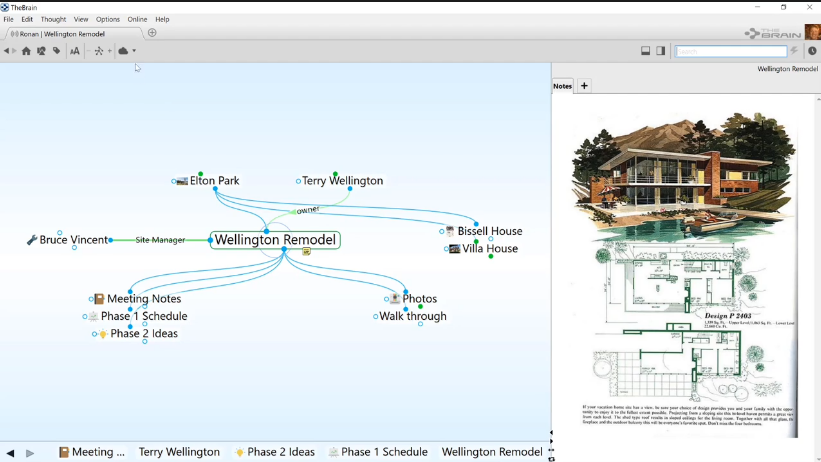Activate the Phase 1 Schedule thought in plex
This screenshot has width=821, height=462.
coord(144,316)
